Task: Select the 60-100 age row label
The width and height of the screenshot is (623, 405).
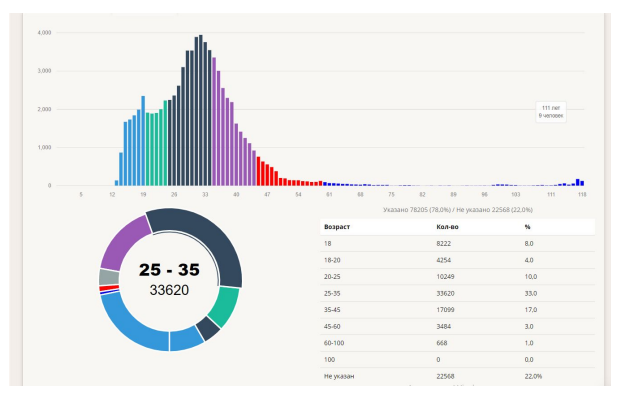Action: (334, 343)
